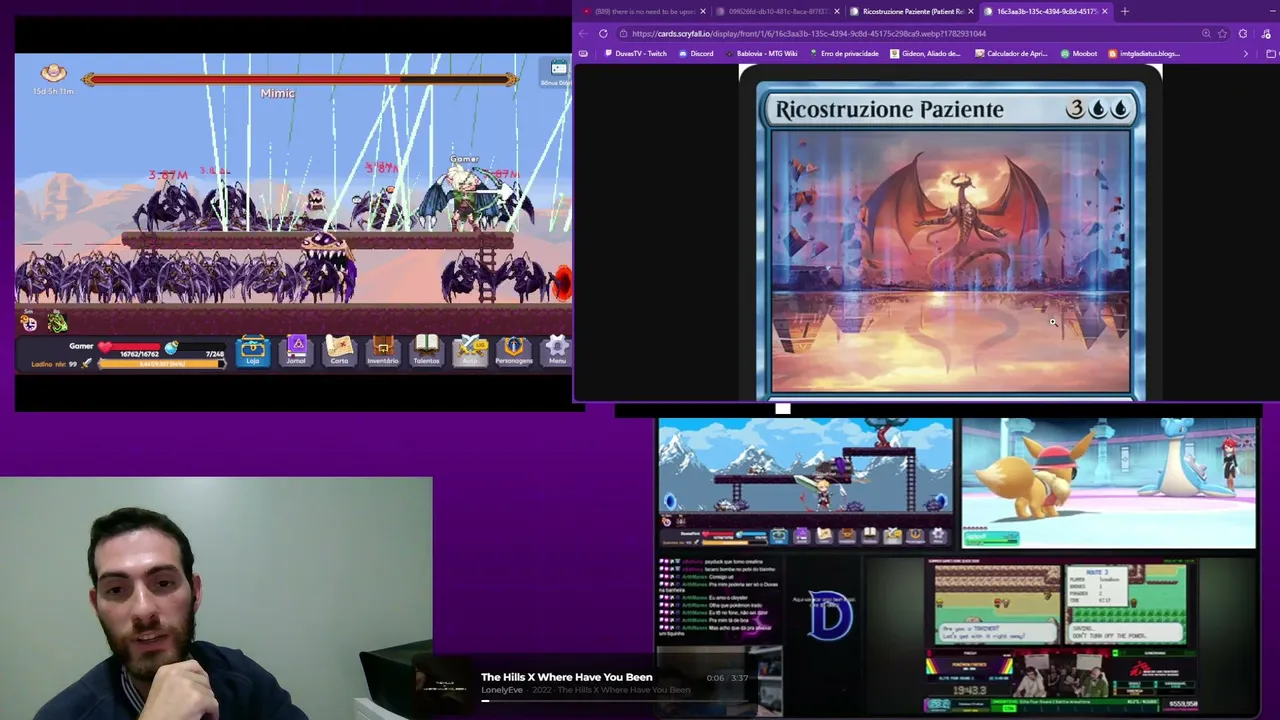Viewport: 1280px width, 720px height.
Task: Open the Personagens shield in game bar
Action: point(514,350)
